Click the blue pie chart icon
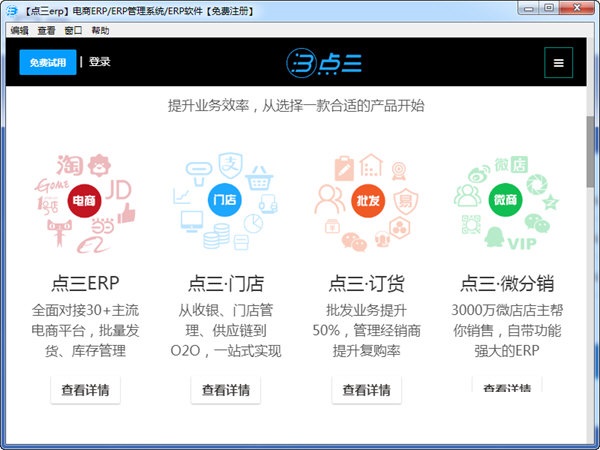Screen dimensions: 600x450 [253, 223]
